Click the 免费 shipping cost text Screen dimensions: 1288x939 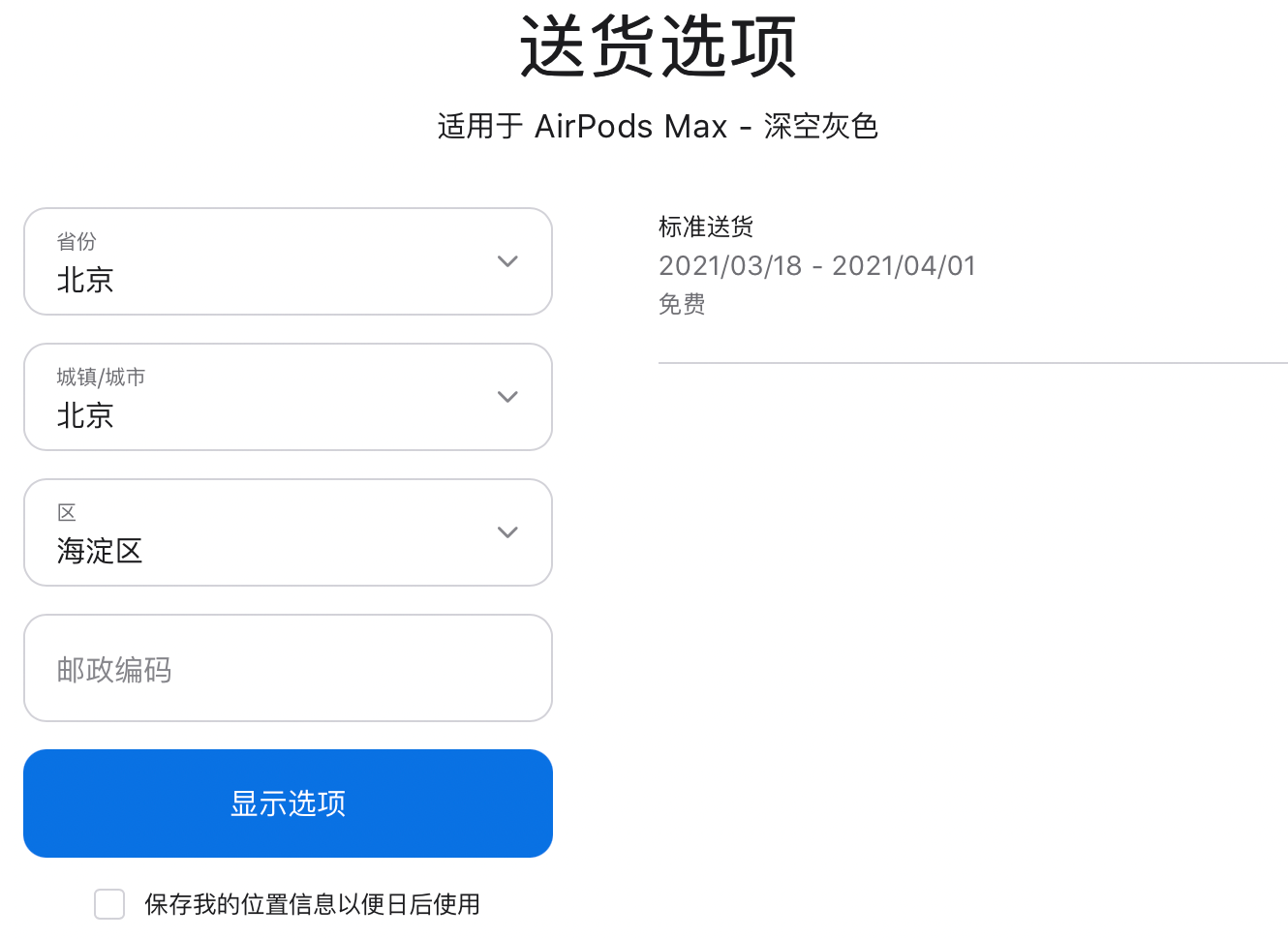[x=682, y=304]
